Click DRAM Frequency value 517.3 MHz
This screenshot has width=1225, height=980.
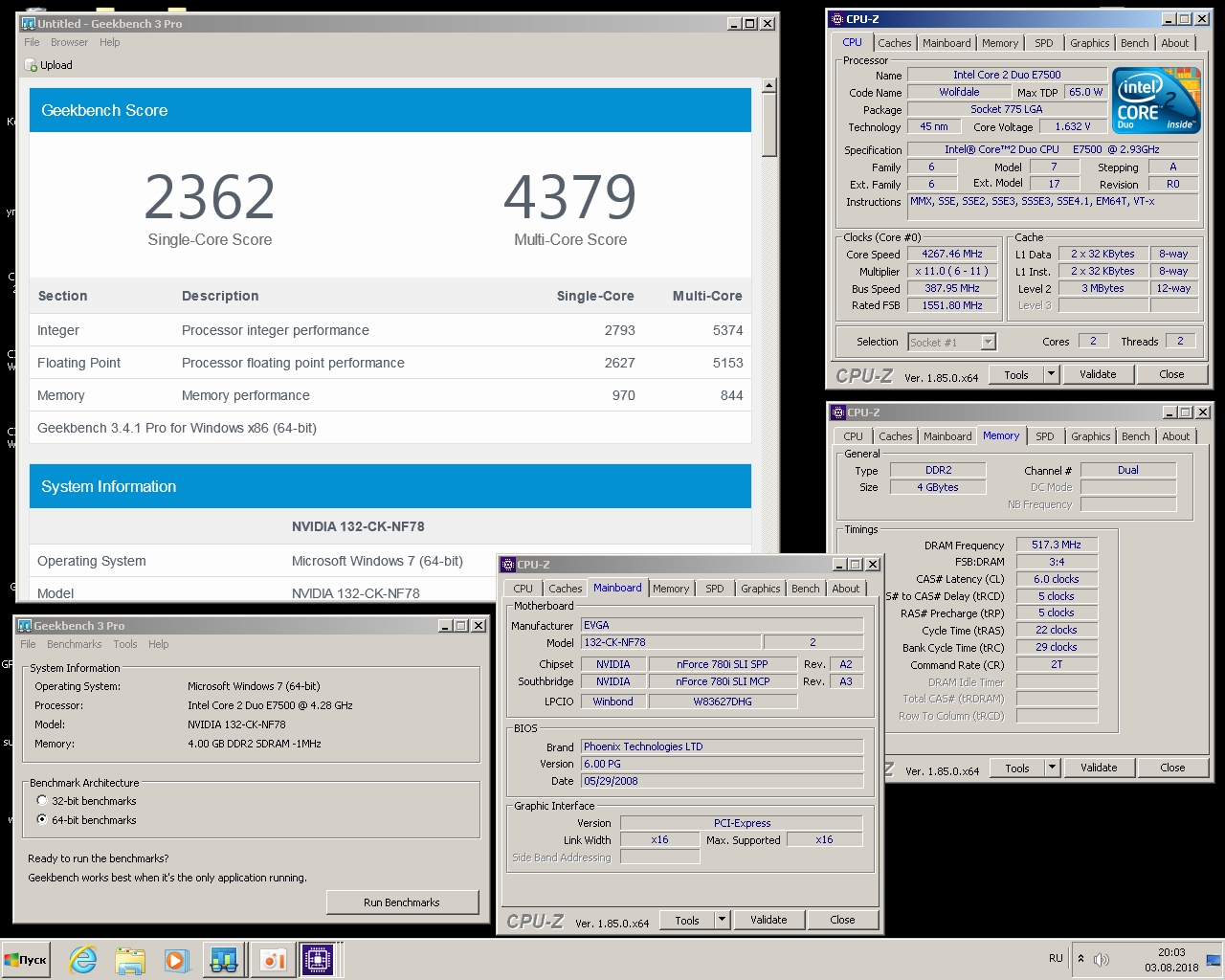(1057, 545)
